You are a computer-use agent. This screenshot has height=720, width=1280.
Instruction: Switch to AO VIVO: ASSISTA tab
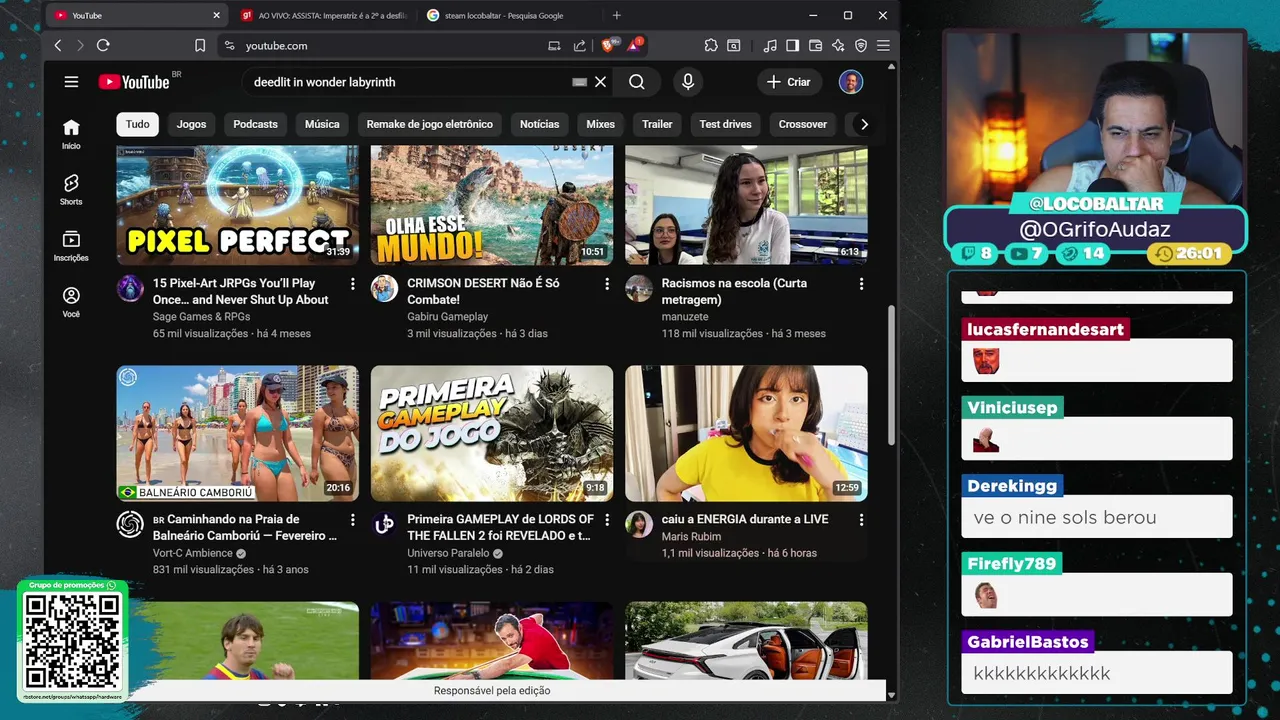point(324,15)
